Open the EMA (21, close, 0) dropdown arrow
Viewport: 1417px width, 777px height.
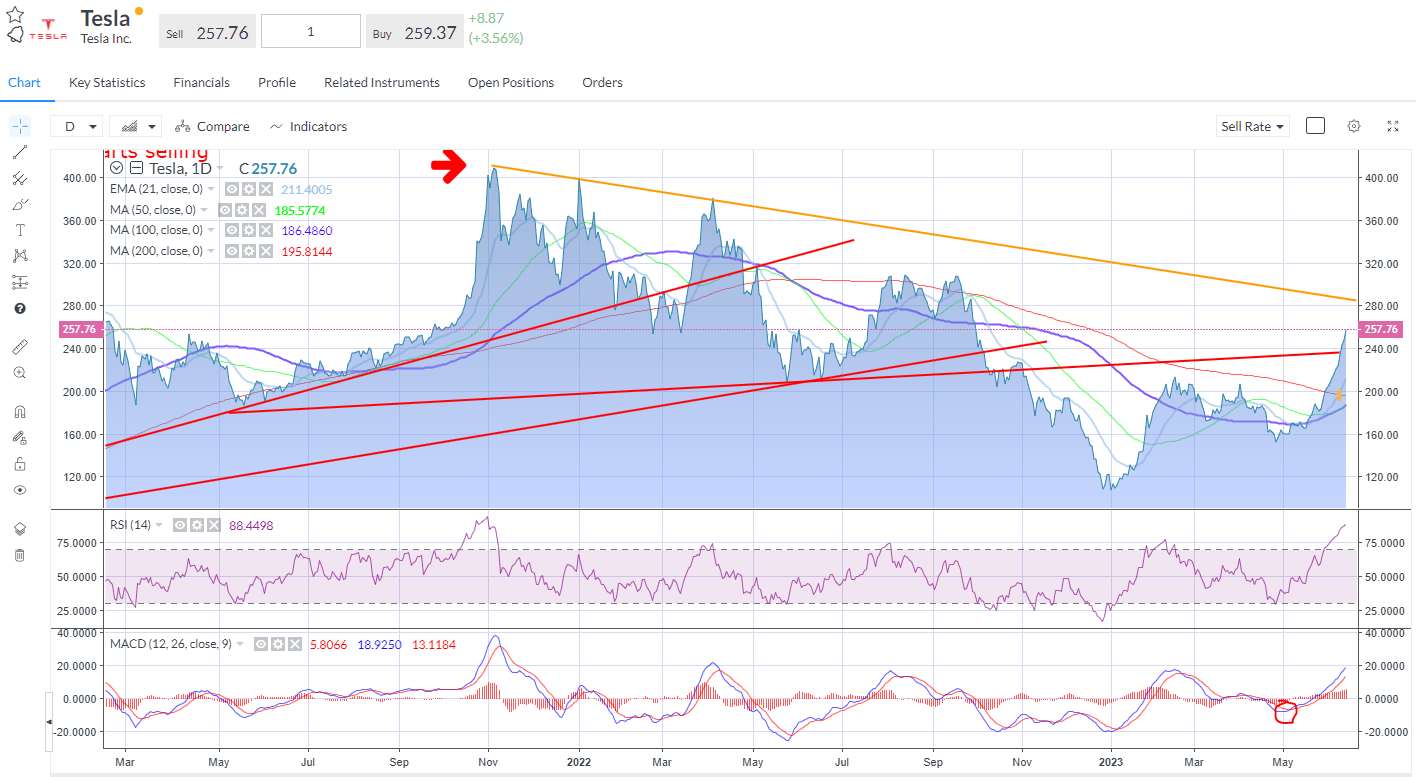[213, 189]
